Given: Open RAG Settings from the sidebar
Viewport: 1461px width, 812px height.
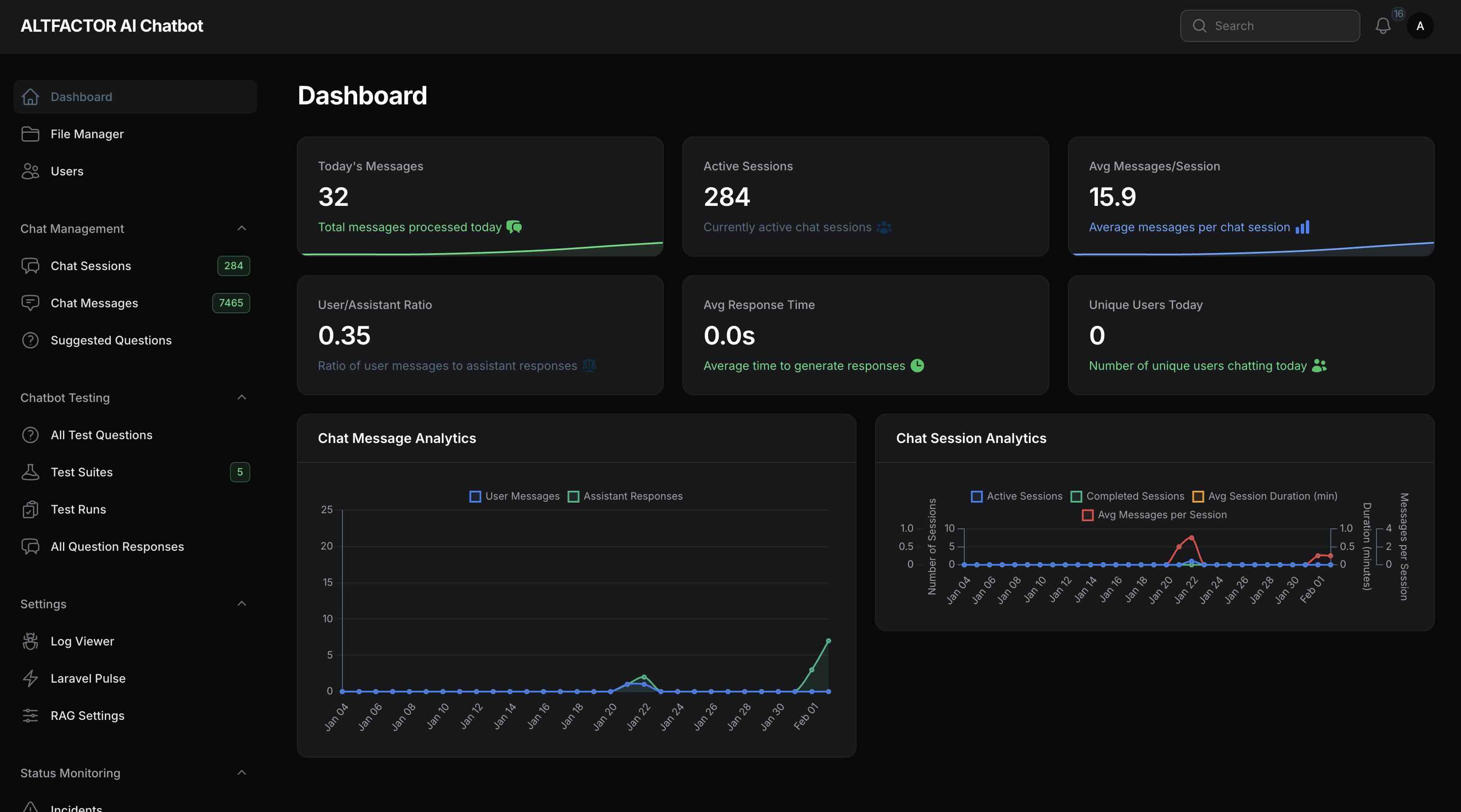Looking at the screenshot, I should pyautogui.click(x=88, y=715).
